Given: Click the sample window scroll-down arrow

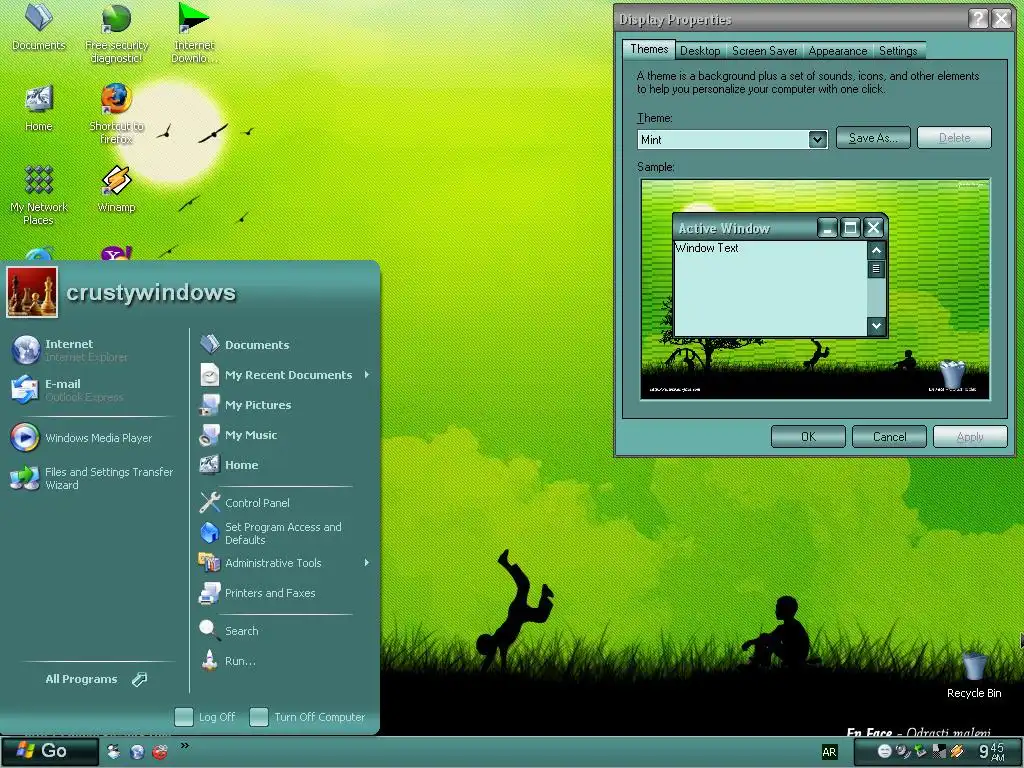Looking at the screenshot, I should [876, 325].
